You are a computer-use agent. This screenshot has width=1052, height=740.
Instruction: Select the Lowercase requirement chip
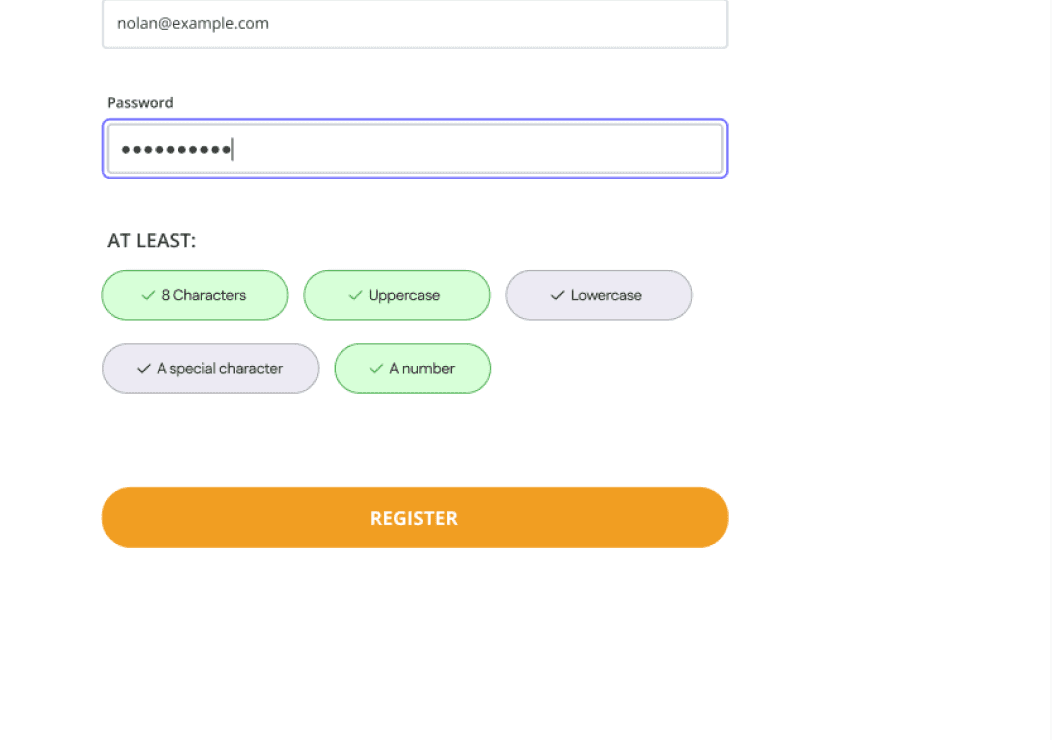599,295
